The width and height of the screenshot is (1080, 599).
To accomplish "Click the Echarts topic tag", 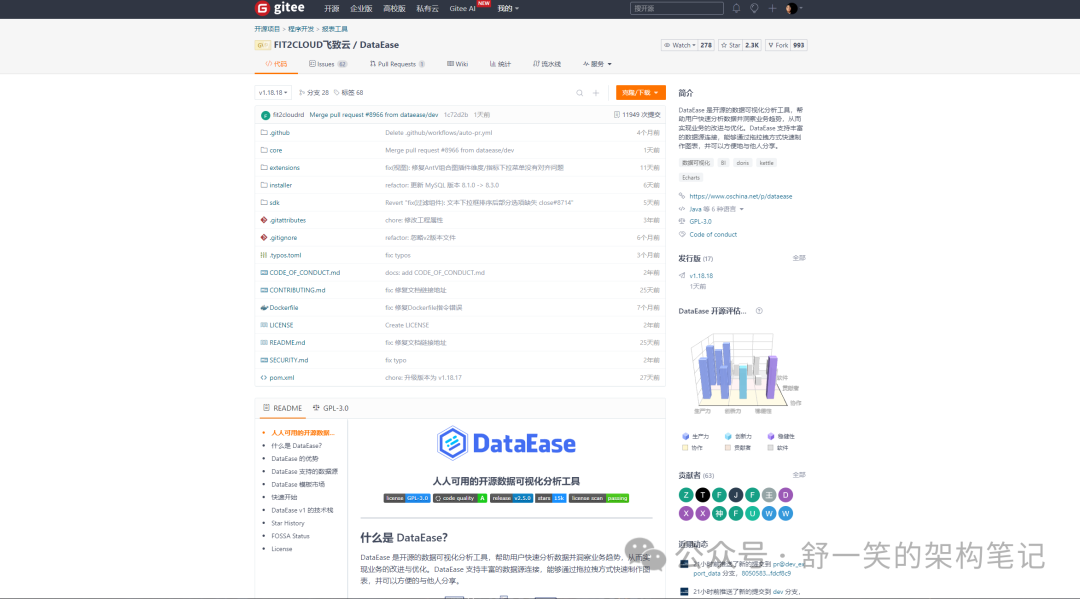I will tap(691, 178).
